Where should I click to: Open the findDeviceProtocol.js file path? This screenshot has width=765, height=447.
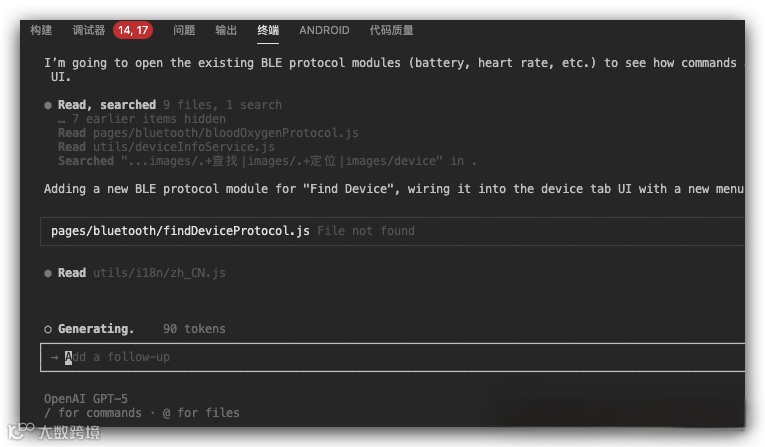(180, 231)
